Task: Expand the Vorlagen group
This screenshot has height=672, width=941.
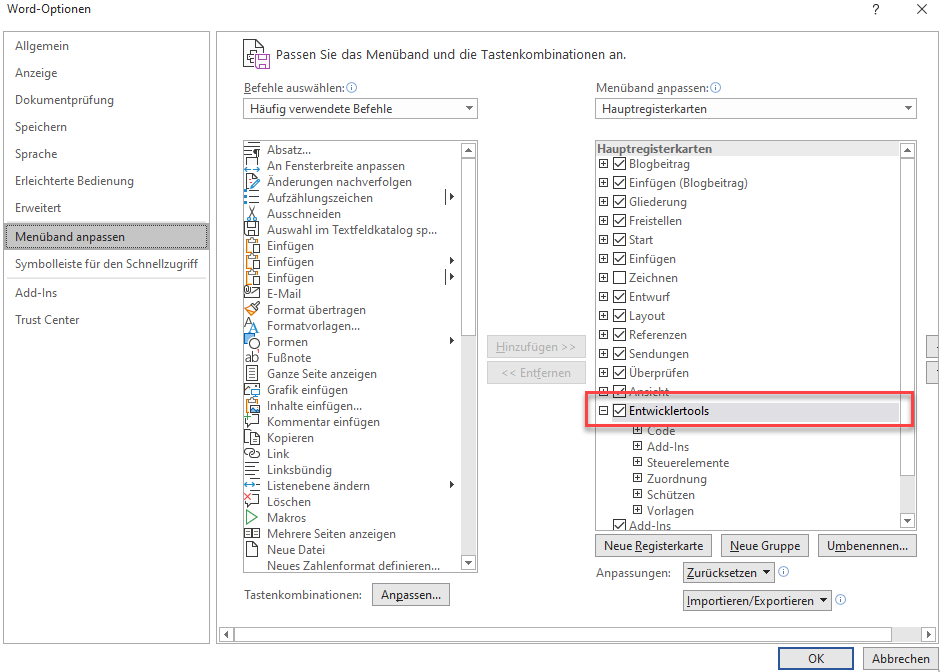Action: [638, 510]
